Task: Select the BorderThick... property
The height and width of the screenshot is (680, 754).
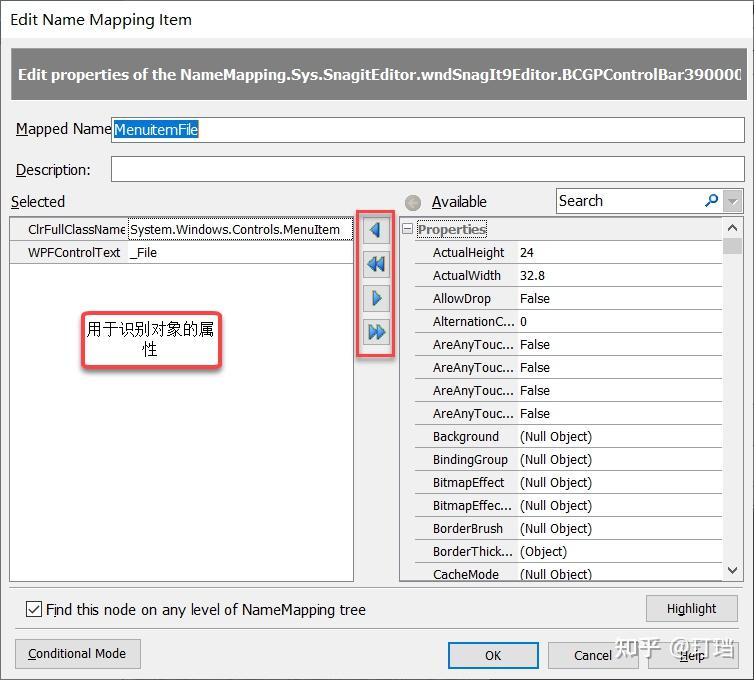Action: (568, 552)
